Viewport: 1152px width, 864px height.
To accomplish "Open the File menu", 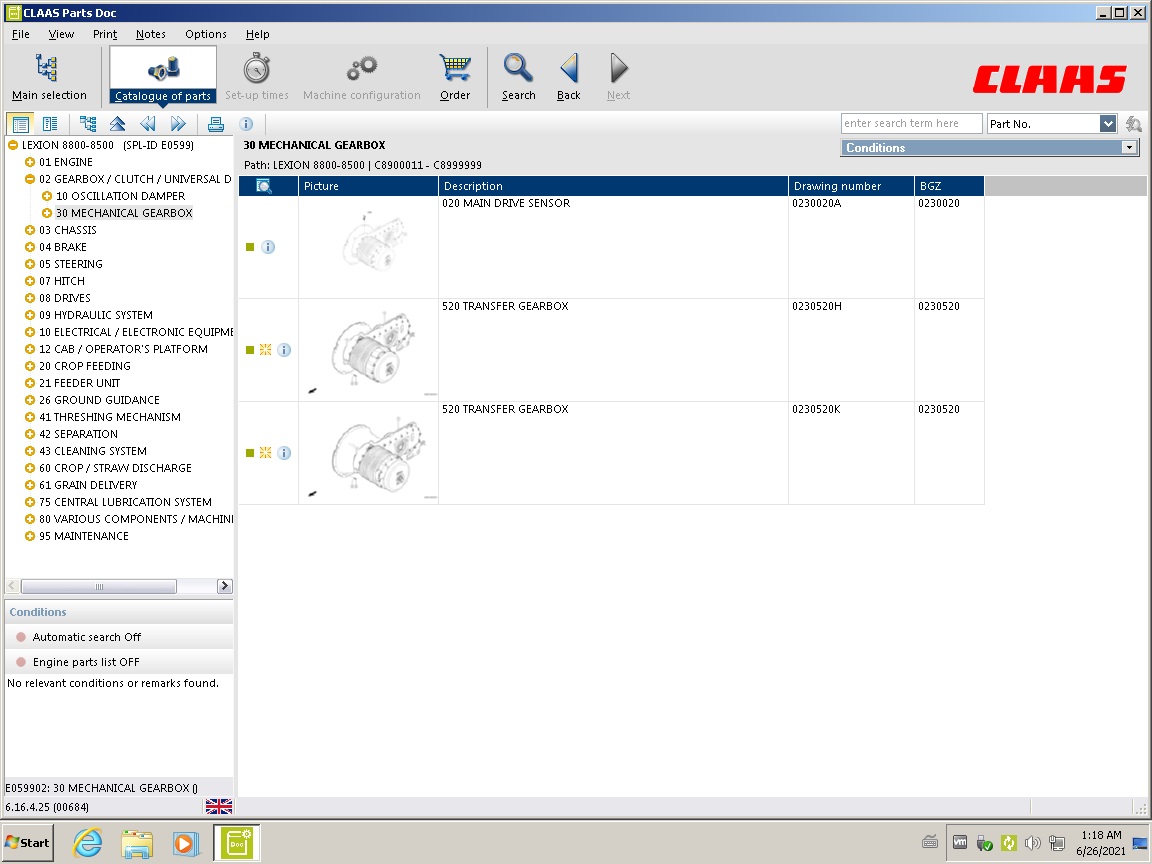I will point(21,34).
